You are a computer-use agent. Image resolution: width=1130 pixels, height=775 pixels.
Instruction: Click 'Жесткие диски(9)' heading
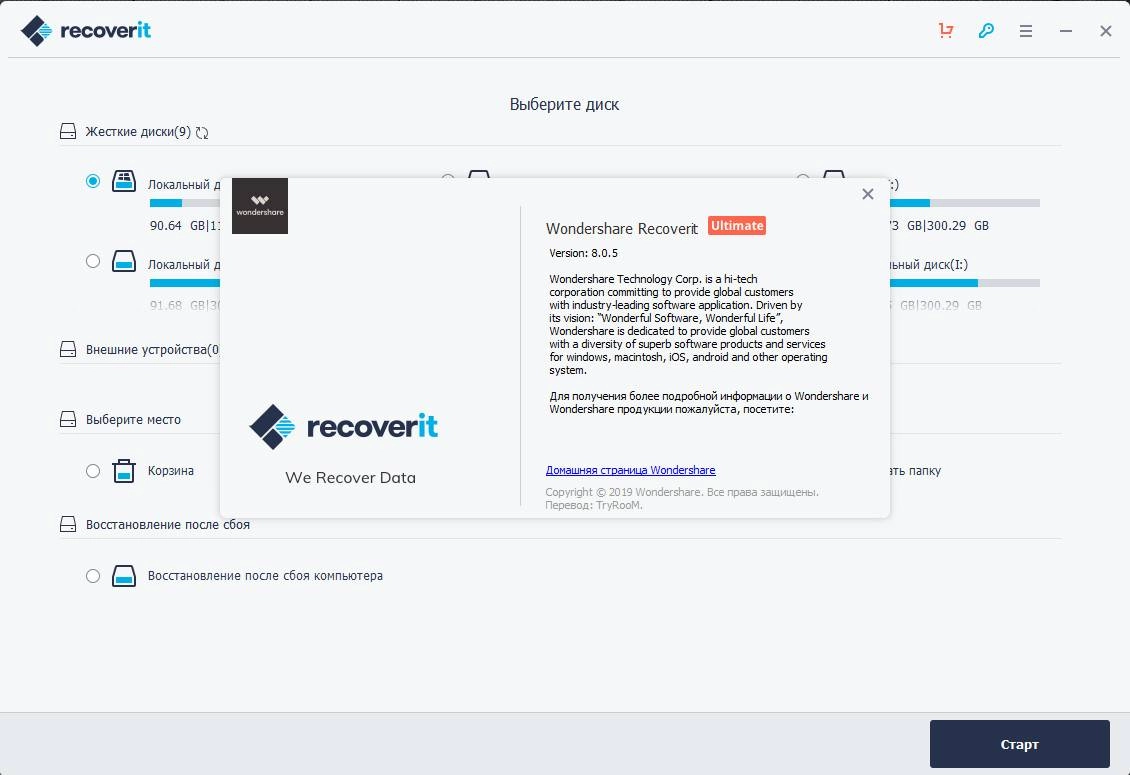coord(138,132)
